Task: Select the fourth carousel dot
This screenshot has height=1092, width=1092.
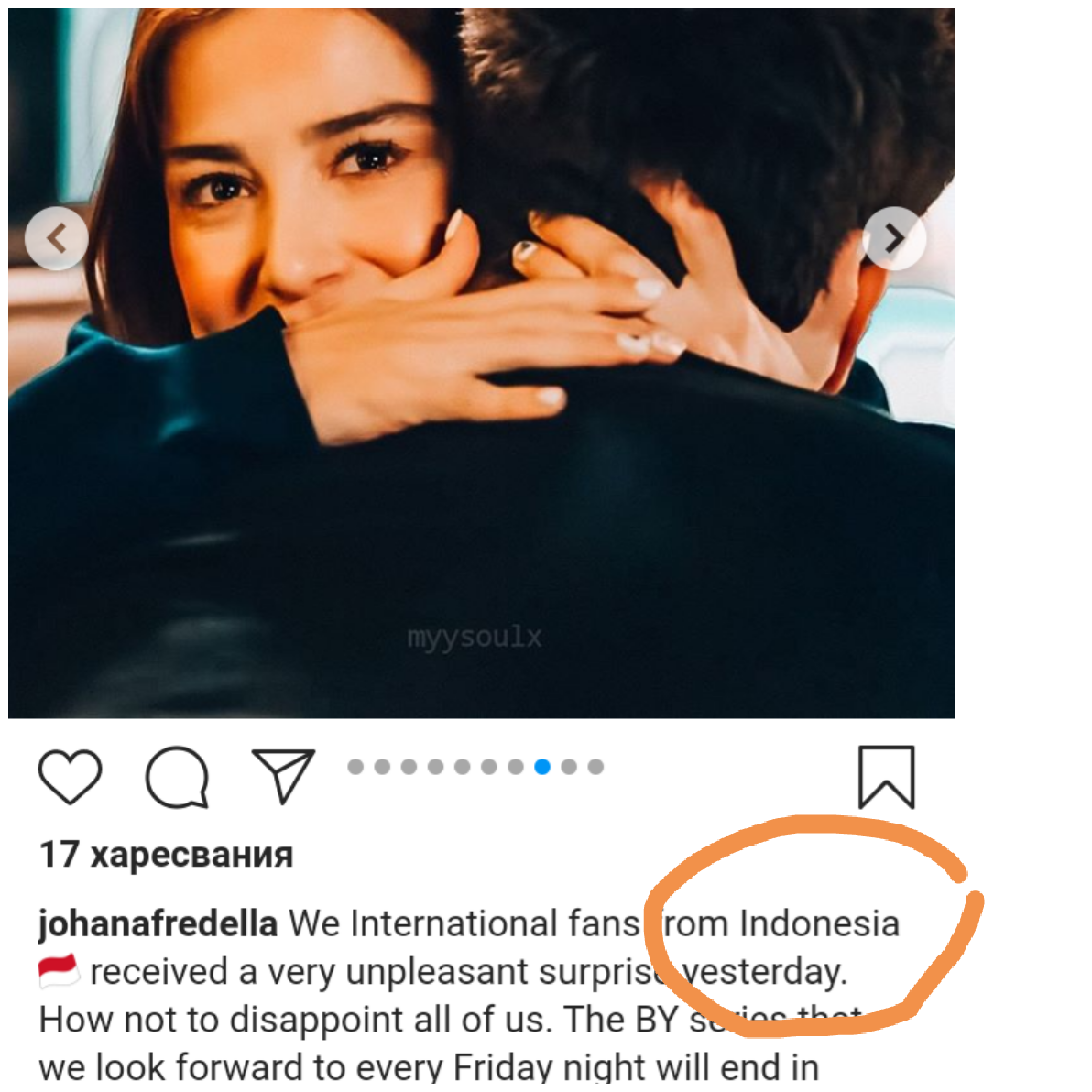Action: 435,767
